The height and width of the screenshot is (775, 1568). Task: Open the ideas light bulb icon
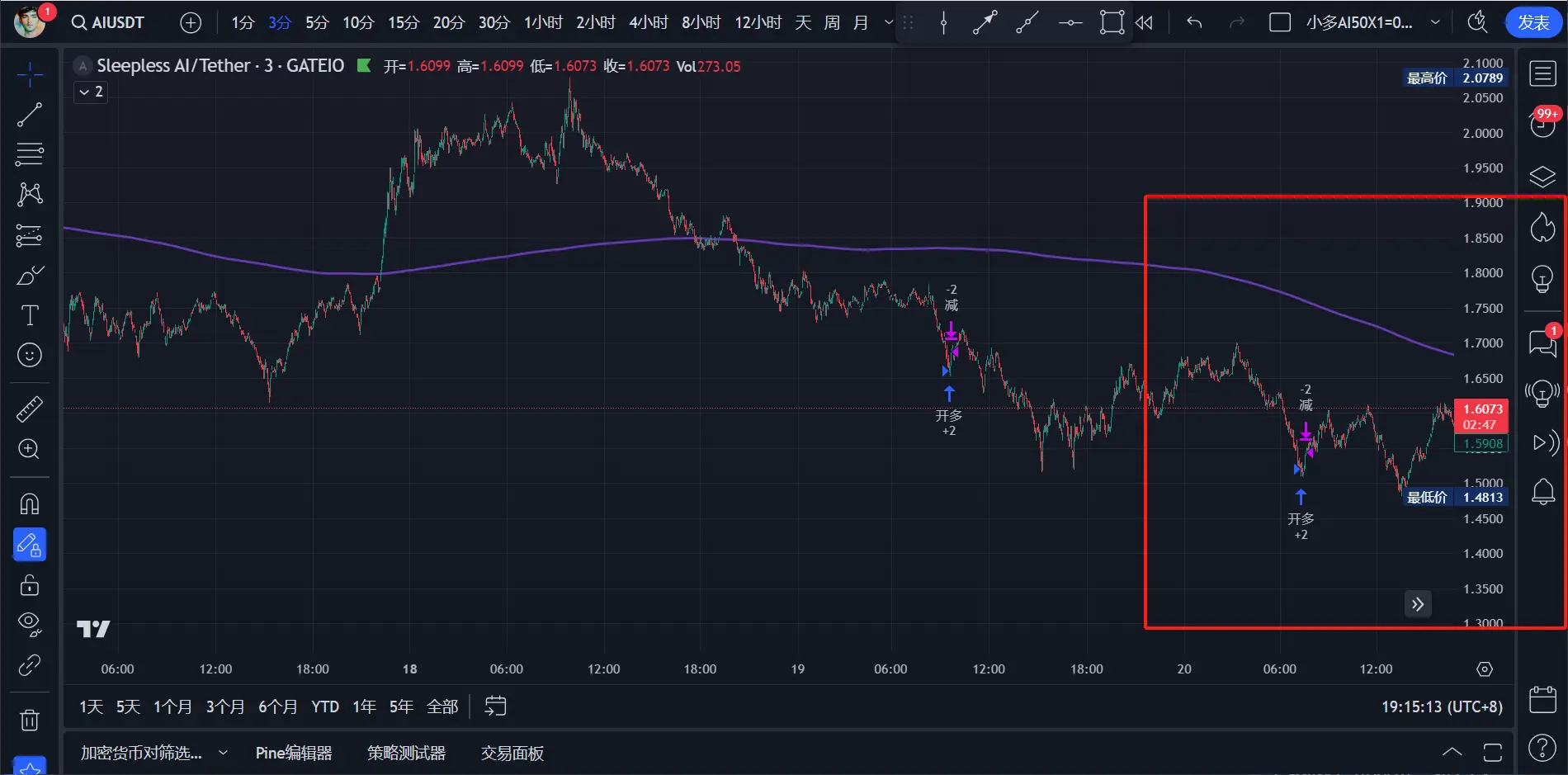point(1542,279)
